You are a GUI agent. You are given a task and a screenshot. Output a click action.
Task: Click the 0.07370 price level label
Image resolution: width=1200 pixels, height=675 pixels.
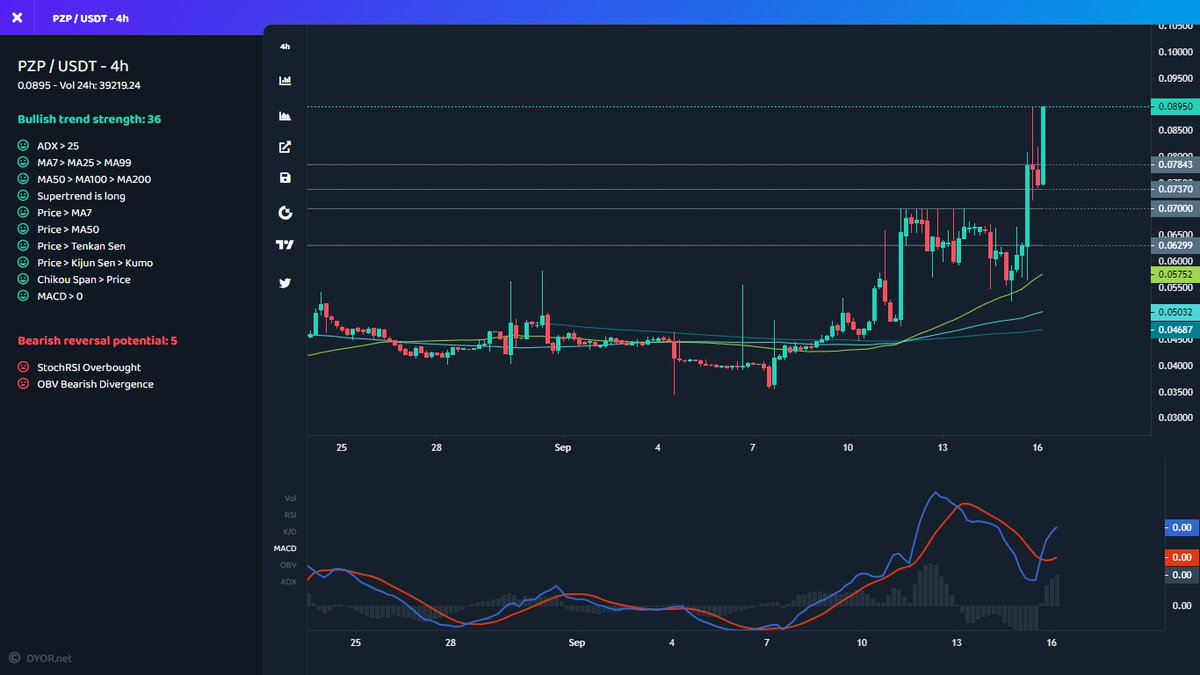[1174, 189]
